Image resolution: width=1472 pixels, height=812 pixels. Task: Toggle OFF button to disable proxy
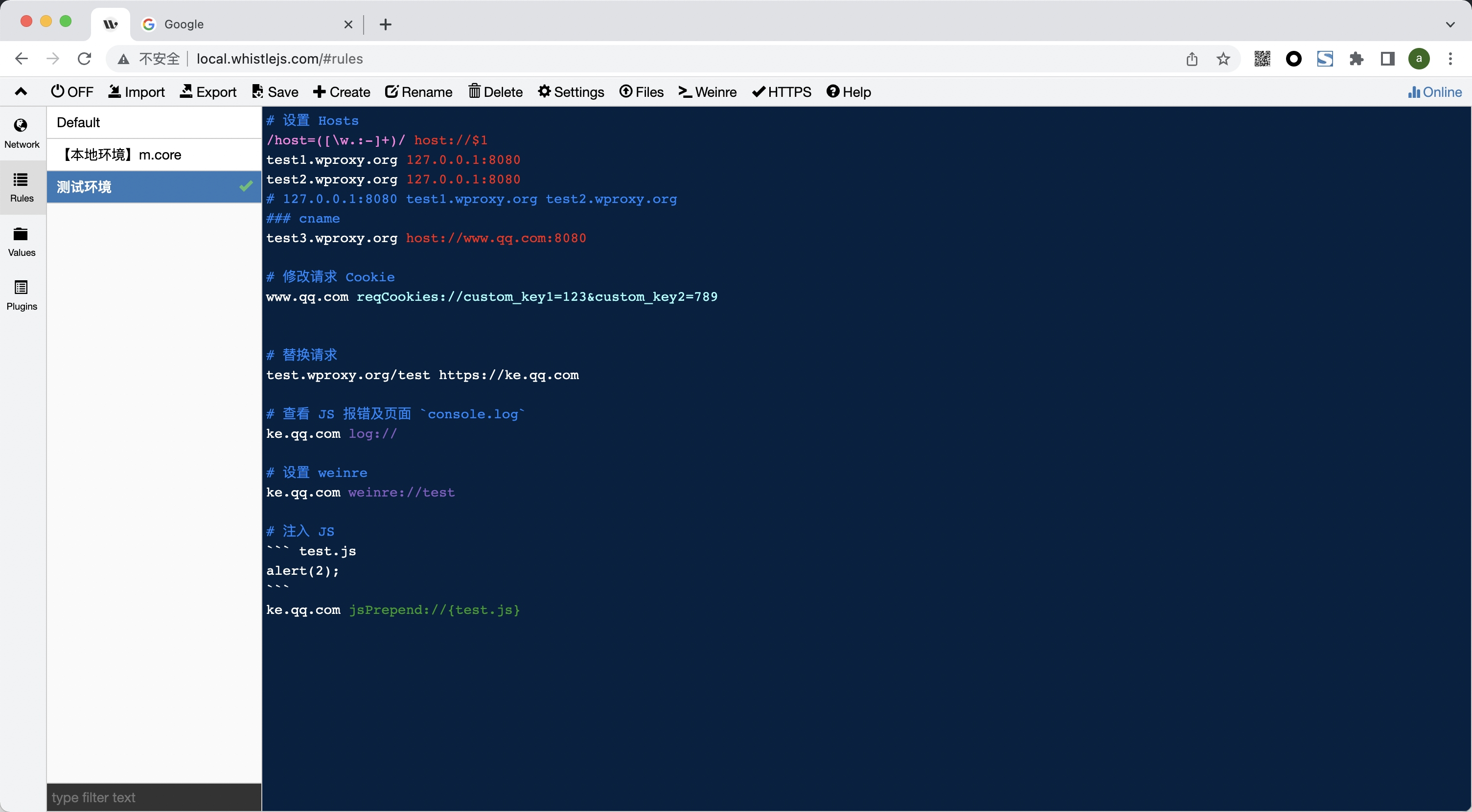[x=73, y=91]
